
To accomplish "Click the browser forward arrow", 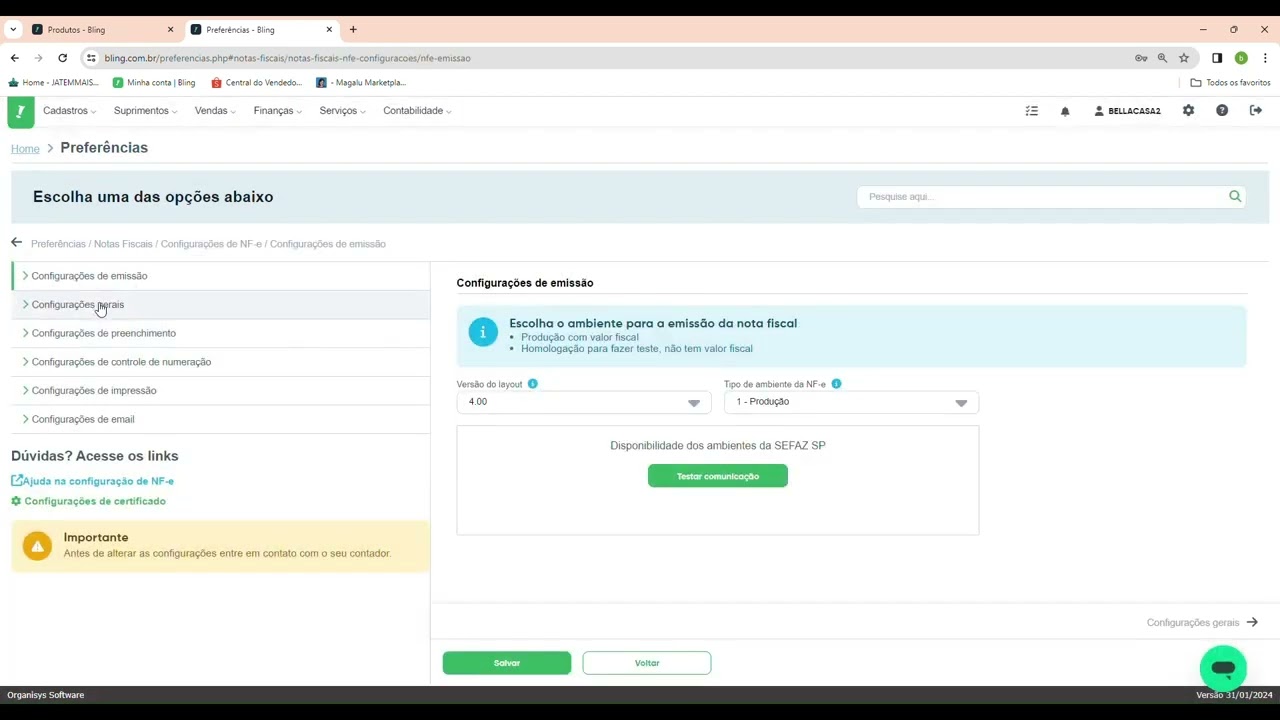I will point(38,58).
